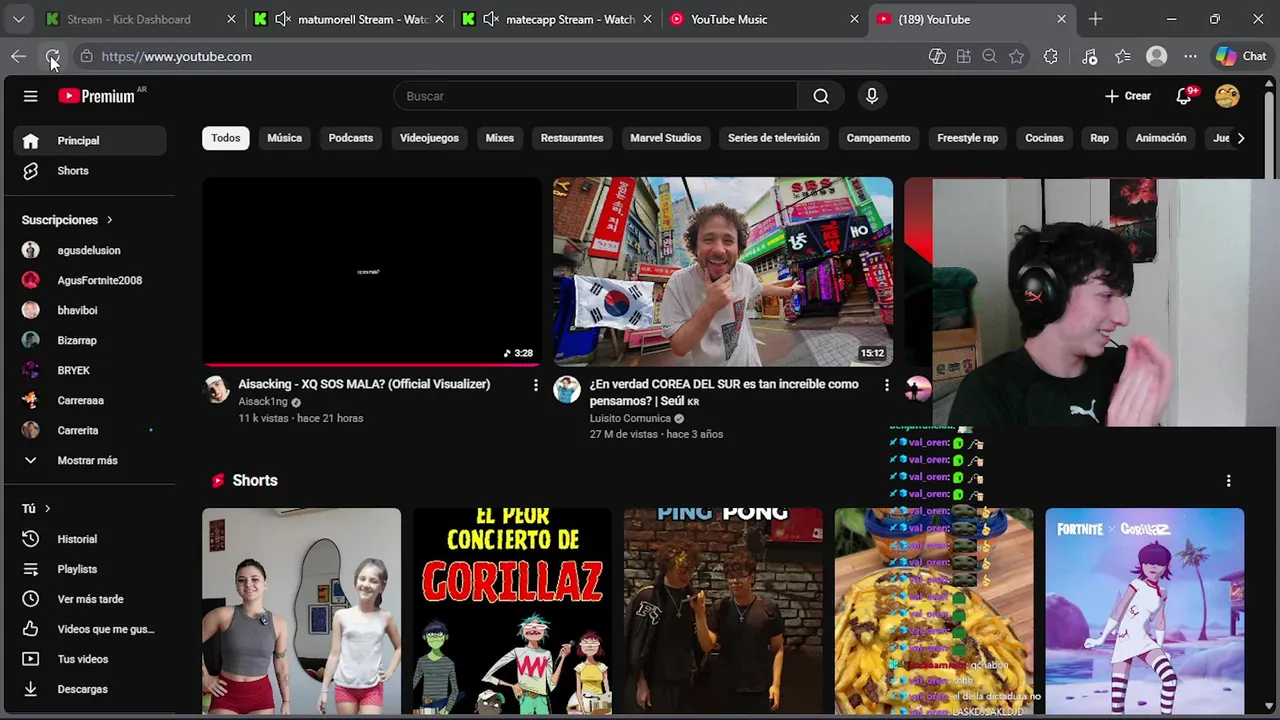The height and width of the screenshot is (720, 1280).
Task: Open the tab actions dropdown chevron
Action: tap(19, 19)
